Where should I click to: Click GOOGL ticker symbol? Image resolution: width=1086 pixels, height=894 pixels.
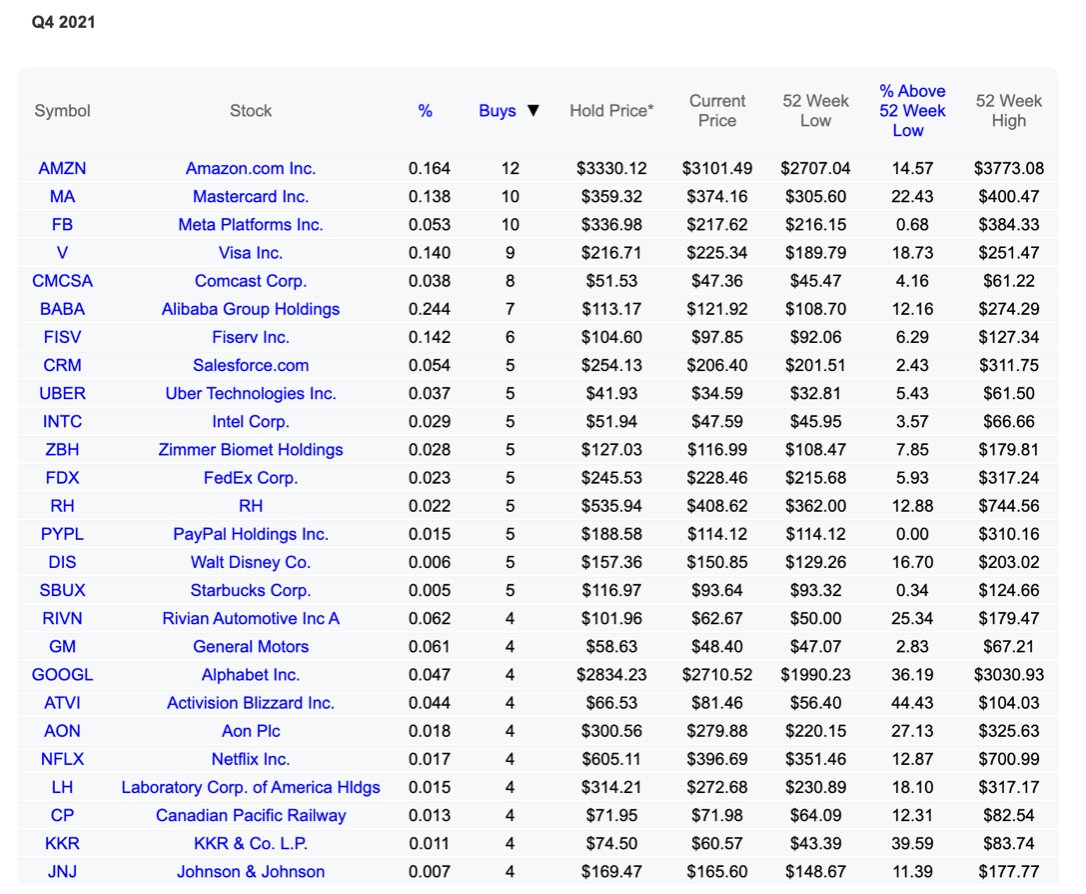pyautogui.click(x=62, y=674)
